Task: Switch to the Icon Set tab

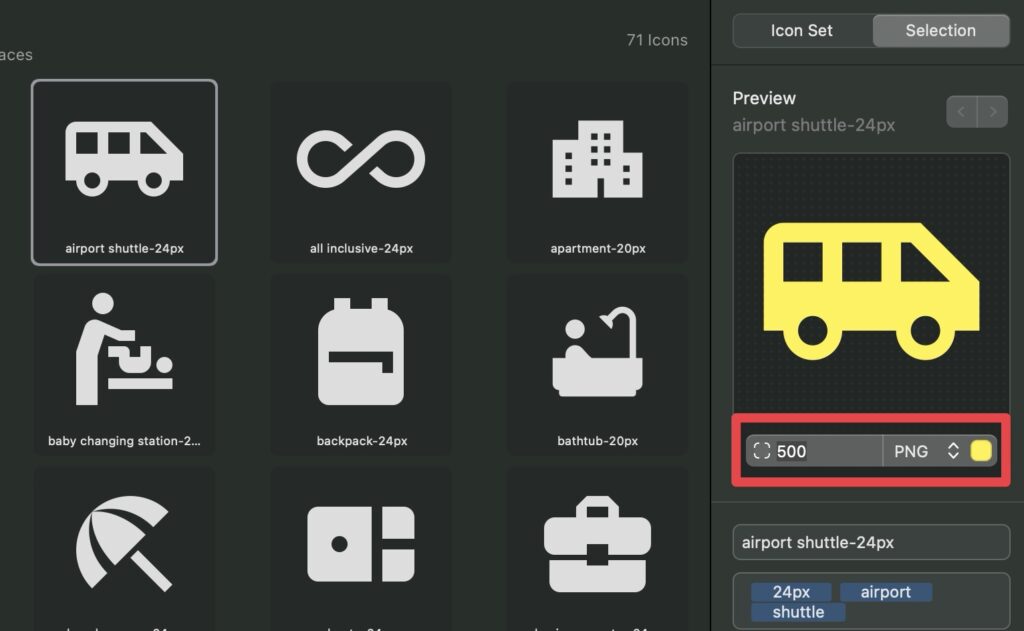Action: 802,31
